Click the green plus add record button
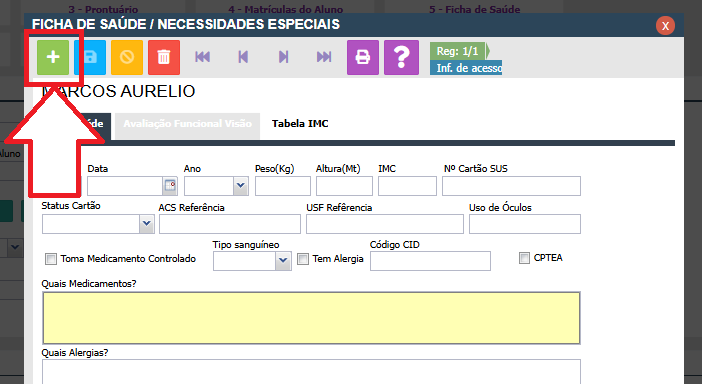This screenshot has height=384, width=705. [53, 57]
